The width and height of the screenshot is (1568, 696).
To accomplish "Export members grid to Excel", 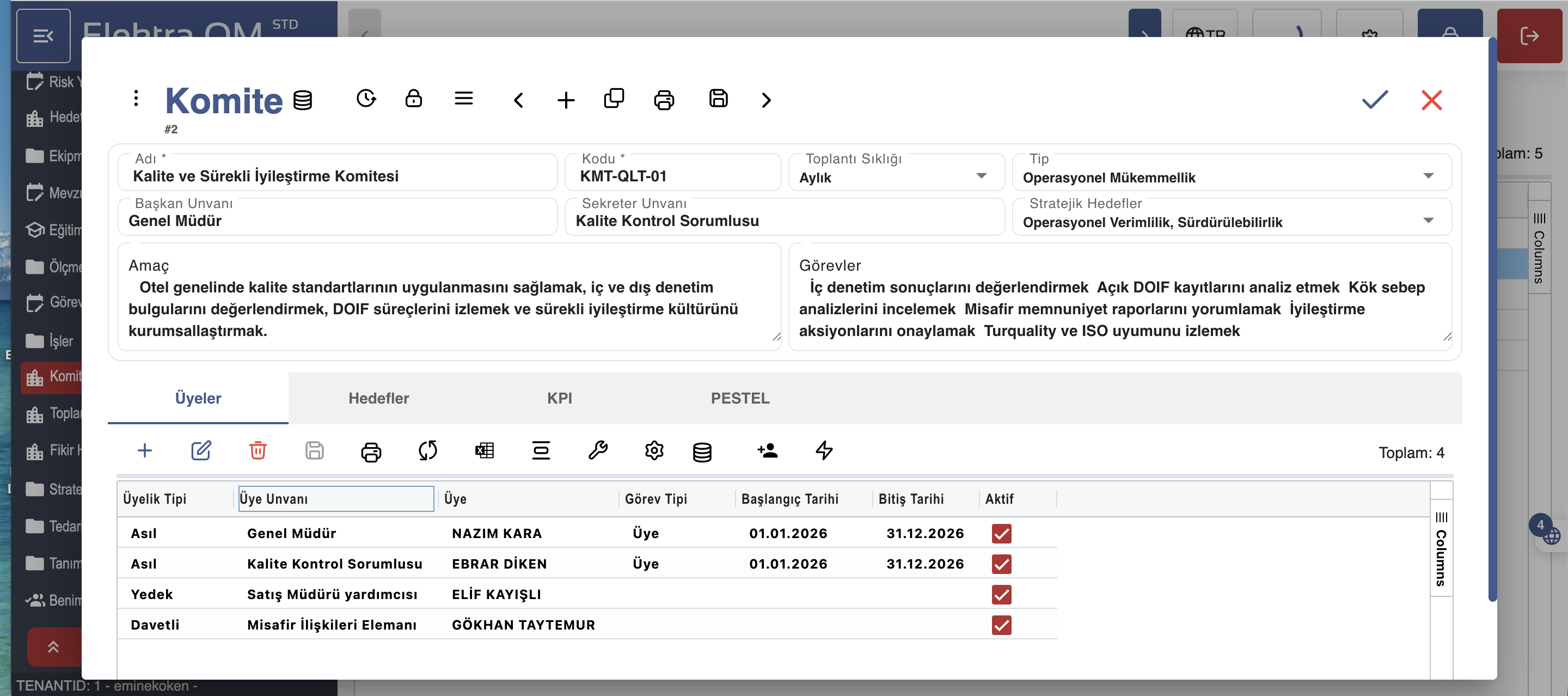I will point(484,450).
